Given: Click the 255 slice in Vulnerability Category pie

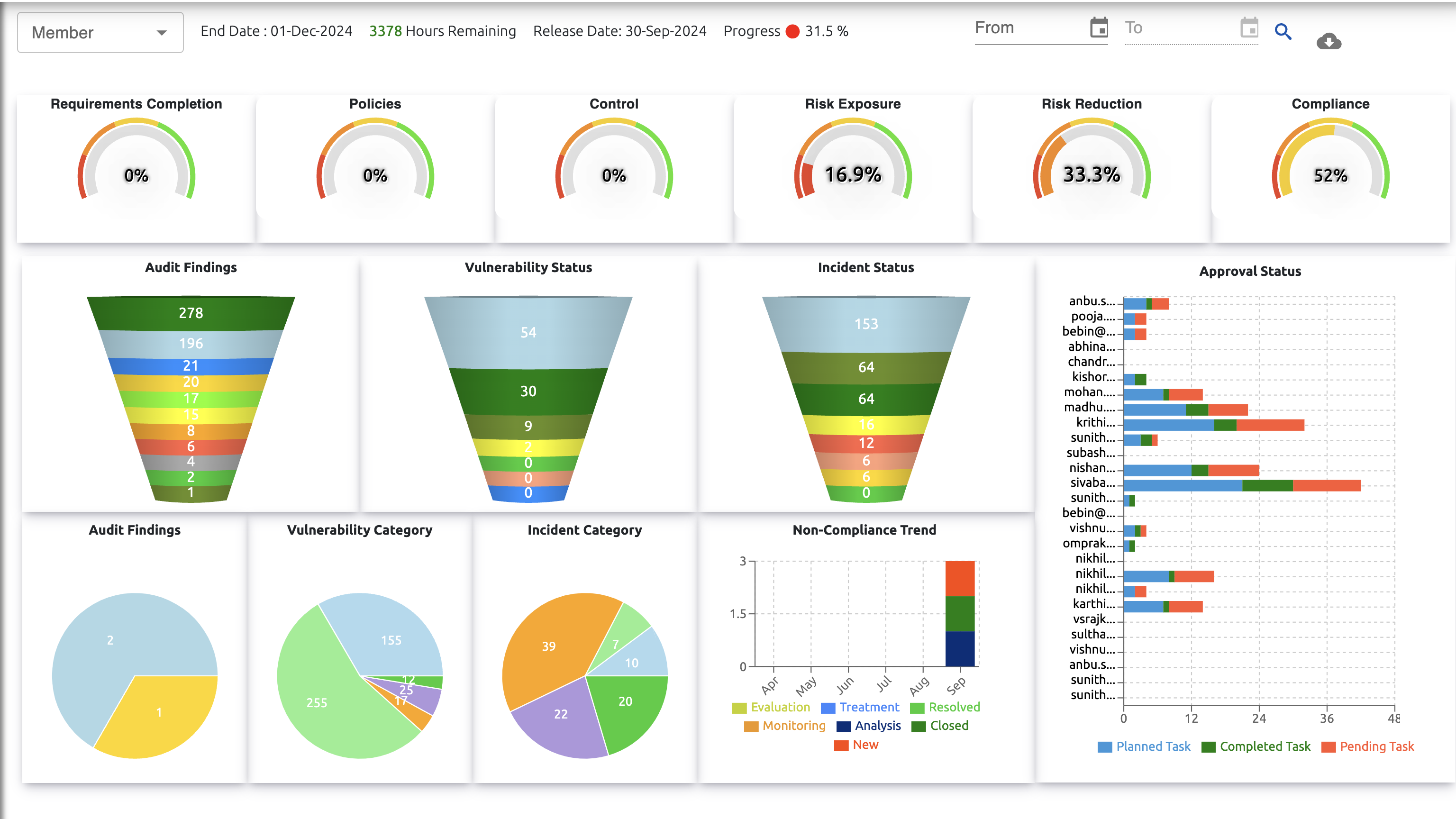Looking at the screenshot, I should click(317, 702).
